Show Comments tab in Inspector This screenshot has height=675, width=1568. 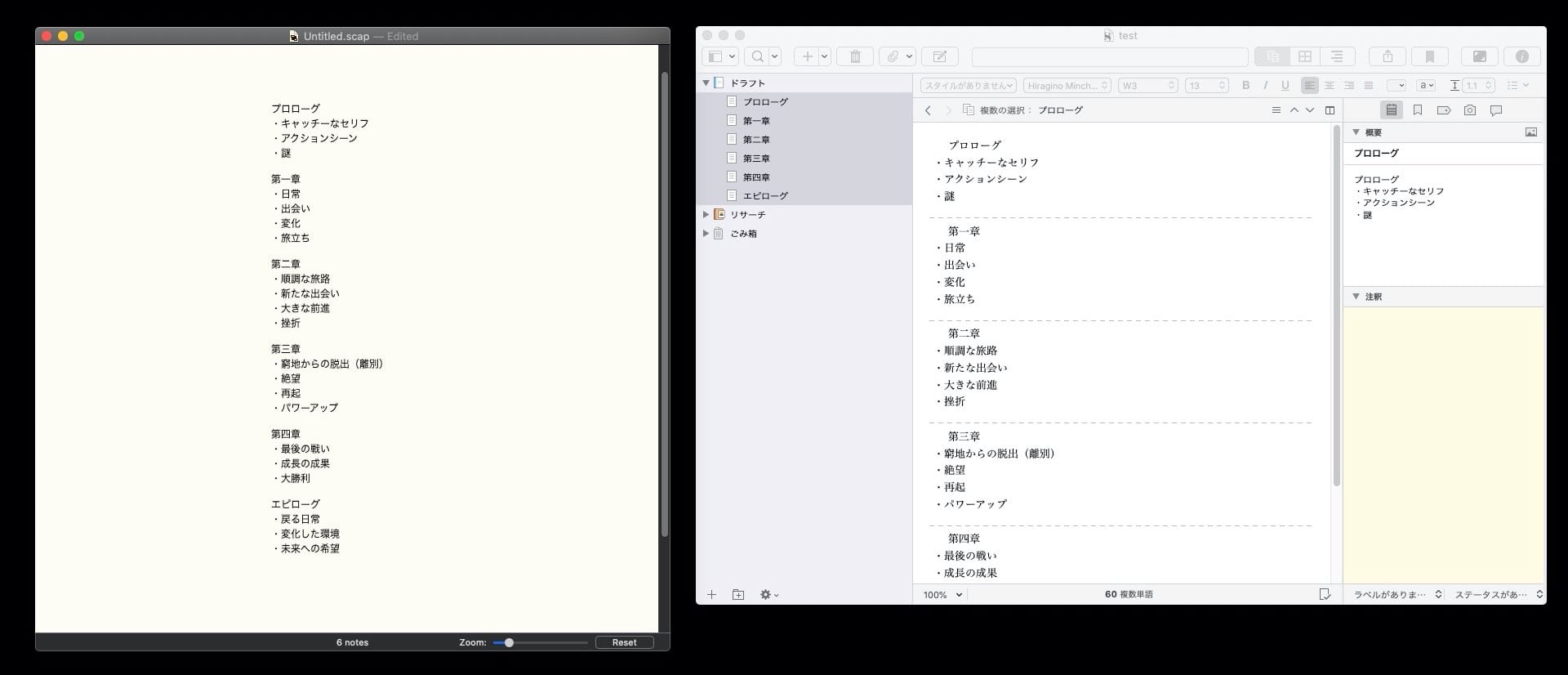pyautogui.click(x=1496, y=110)
